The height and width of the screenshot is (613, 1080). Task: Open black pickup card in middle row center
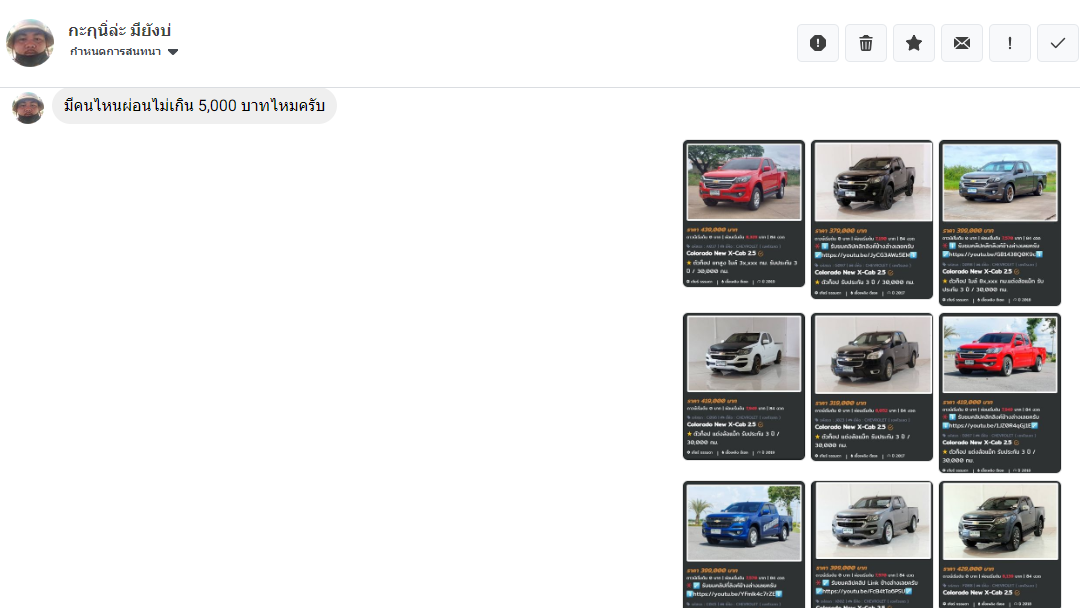[x=872, y=387]
